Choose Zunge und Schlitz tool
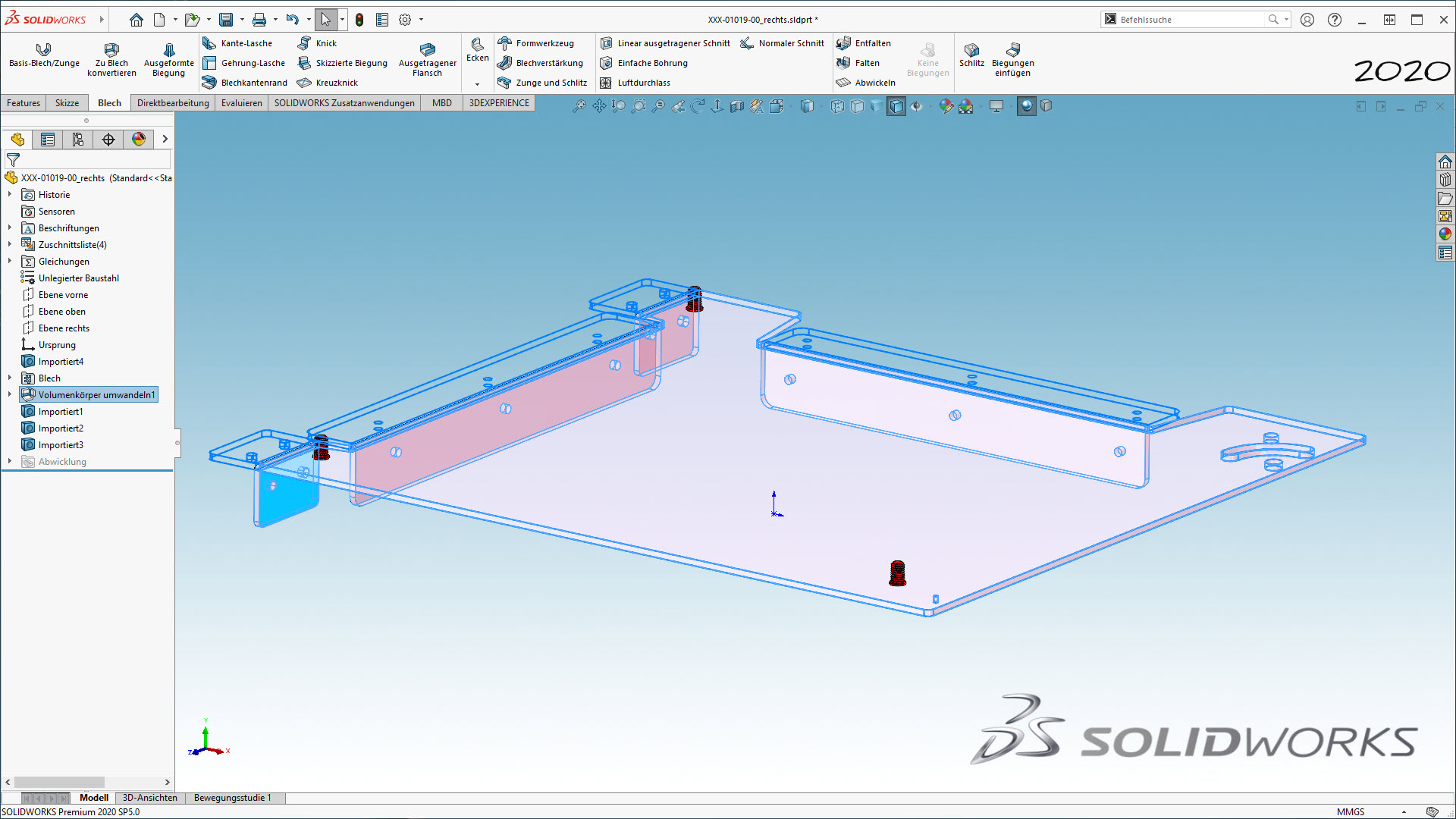Viewport: 1456px width, 819px height. coord(542,83)
